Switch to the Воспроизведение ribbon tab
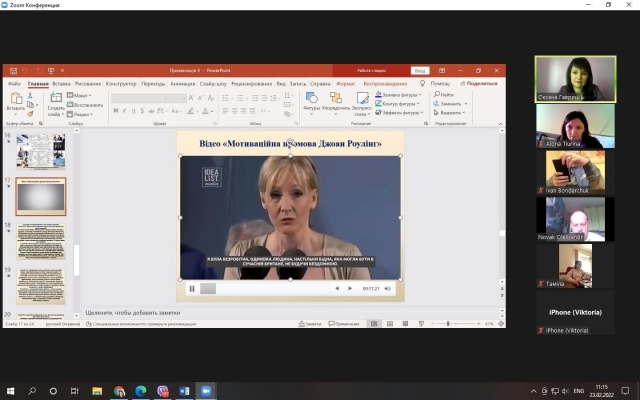 (385, 84)
